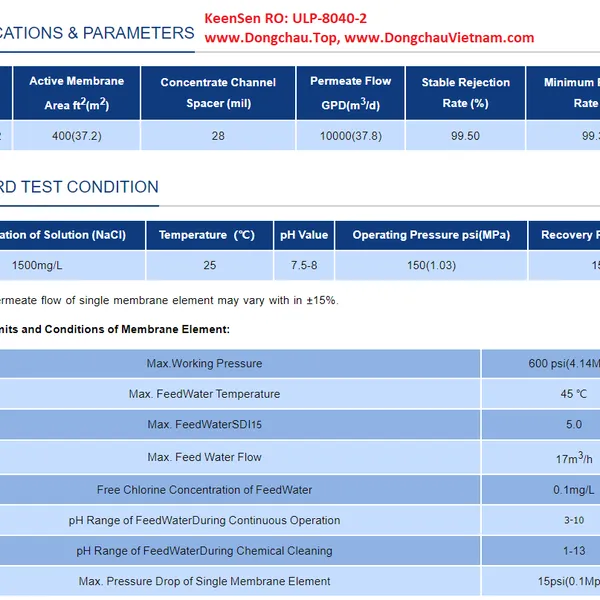The width and height of the screenshot is (600, 600).
Task: Click Free Chlorine Concentration of FeedWater row
Action: [x=204, y=490]
